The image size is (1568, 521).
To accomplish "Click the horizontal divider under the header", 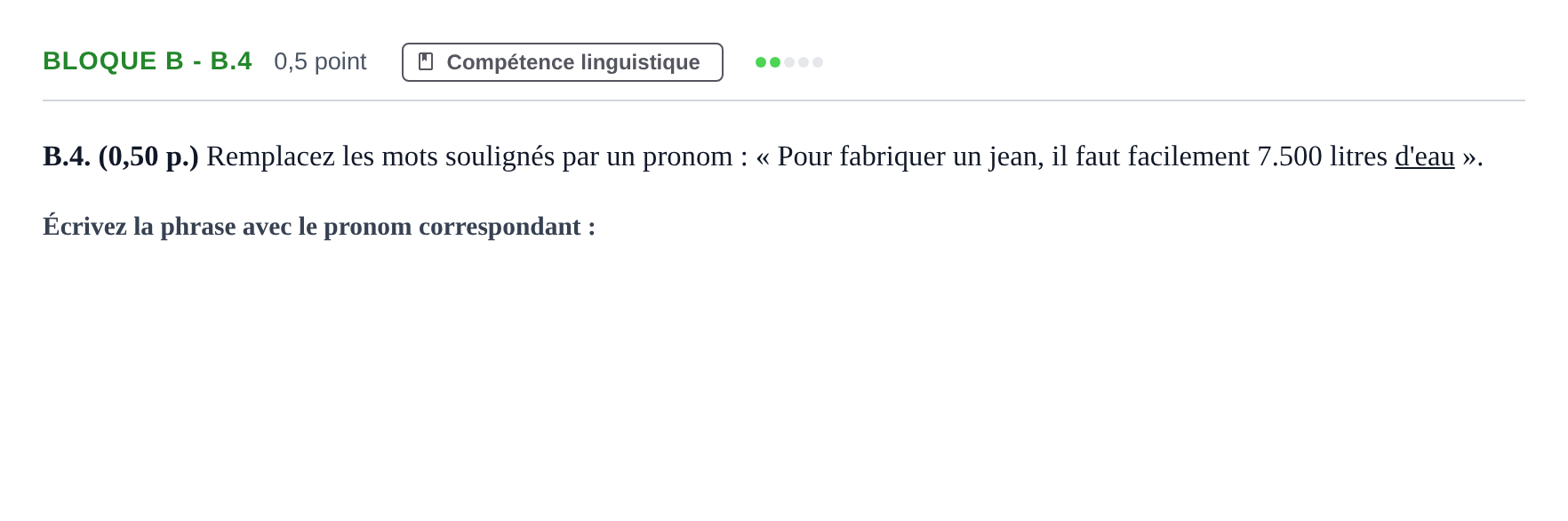I will pyautogui.click(x=784, y=100).
